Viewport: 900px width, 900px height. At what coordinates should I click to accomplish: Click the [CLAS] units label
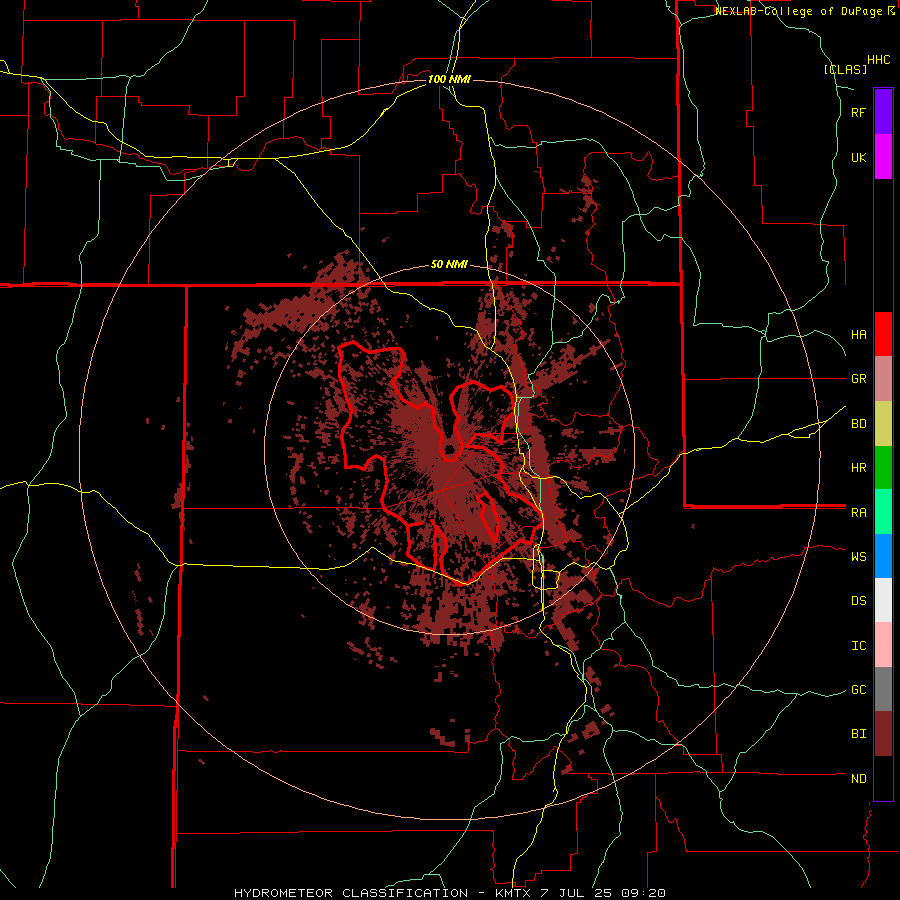coord(845,69)
